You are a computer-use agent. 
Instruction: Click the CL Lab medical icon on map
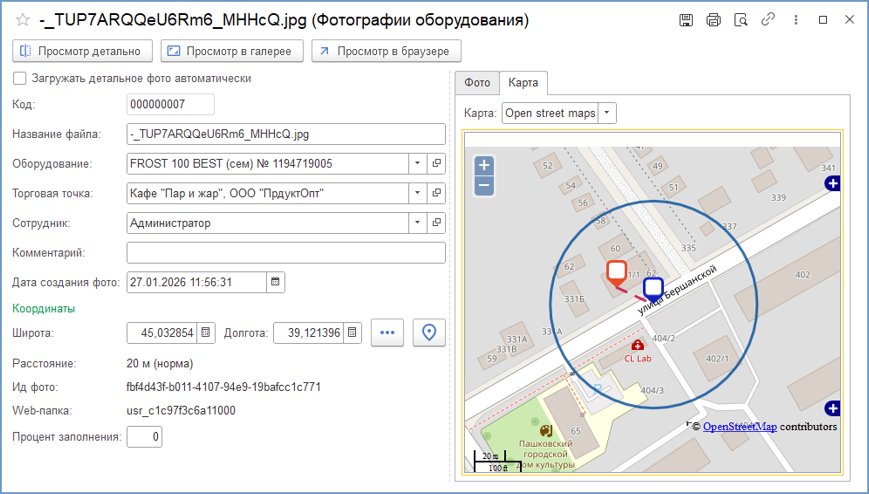637,345
